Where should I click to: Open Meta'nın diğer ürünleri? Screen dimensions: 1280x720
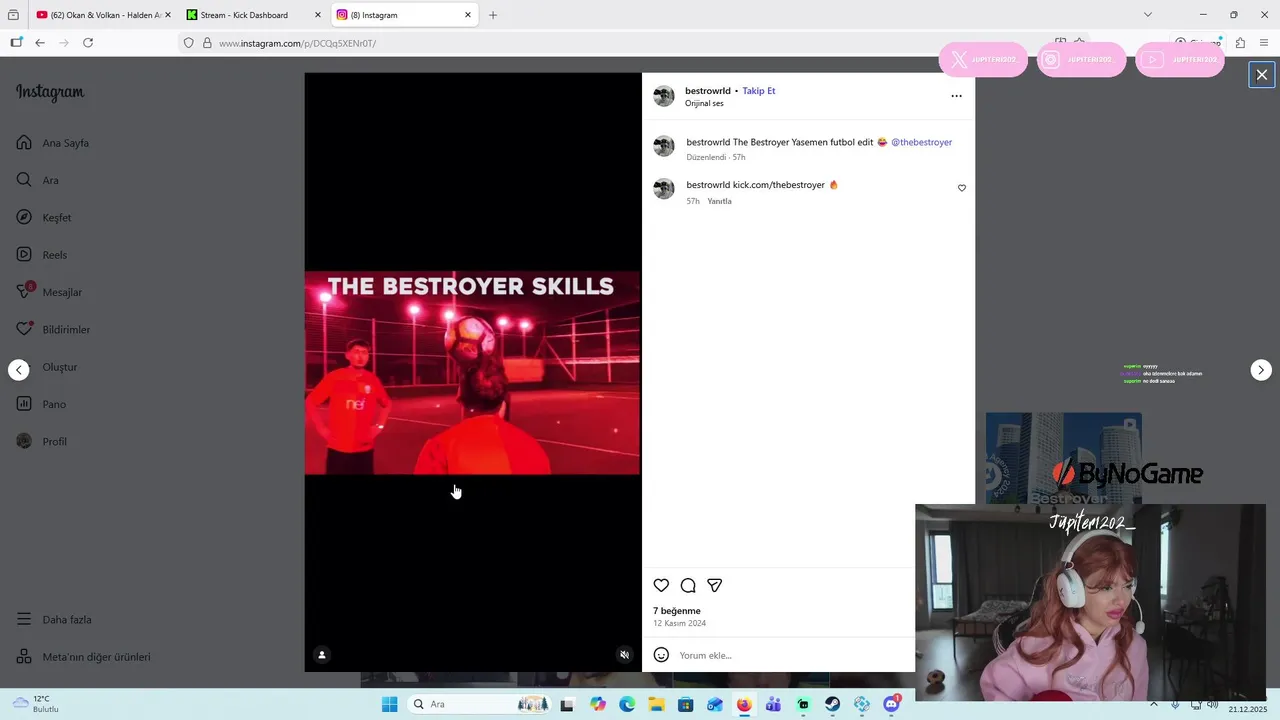83,657
